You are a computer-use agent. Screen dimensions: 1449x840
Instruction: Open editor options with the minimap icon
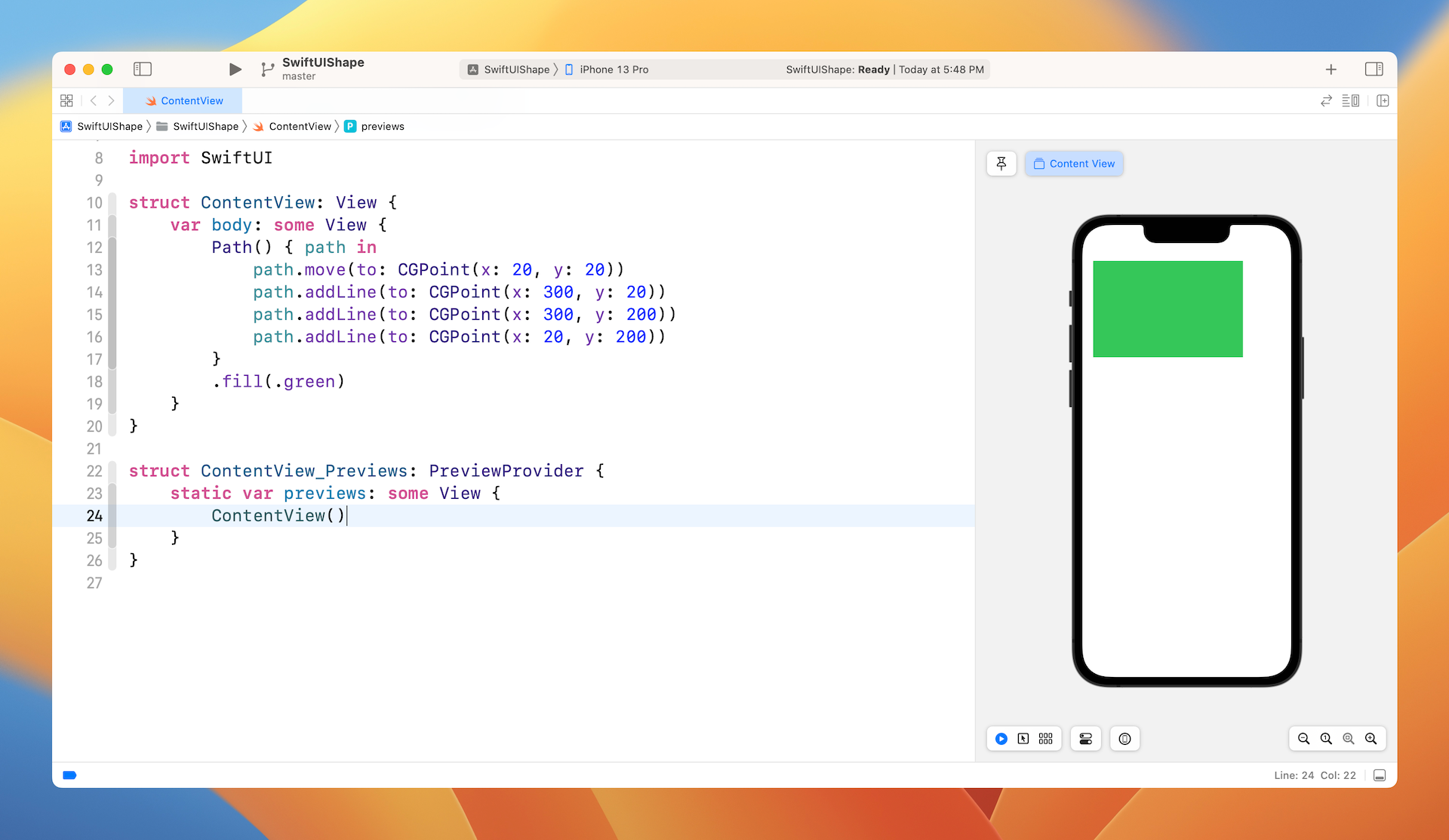coord(1350,100)
